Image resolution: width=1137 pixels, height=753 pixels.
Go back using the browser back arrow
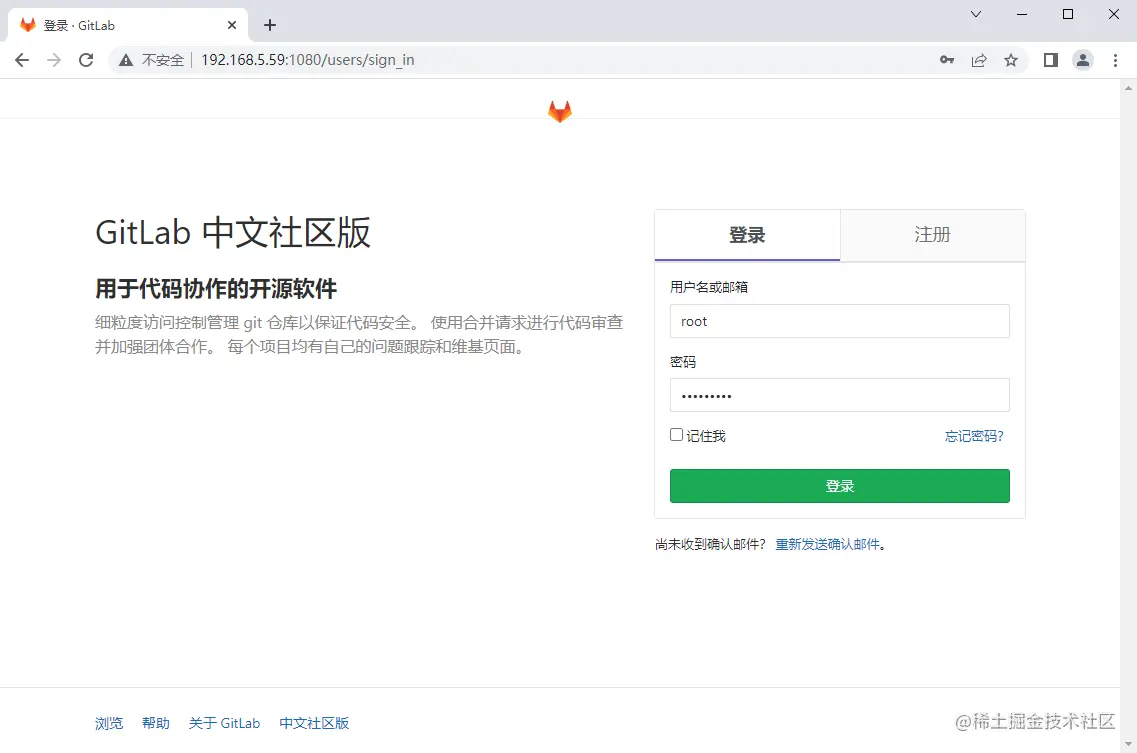pyautogui.click(x=22, y=60)
